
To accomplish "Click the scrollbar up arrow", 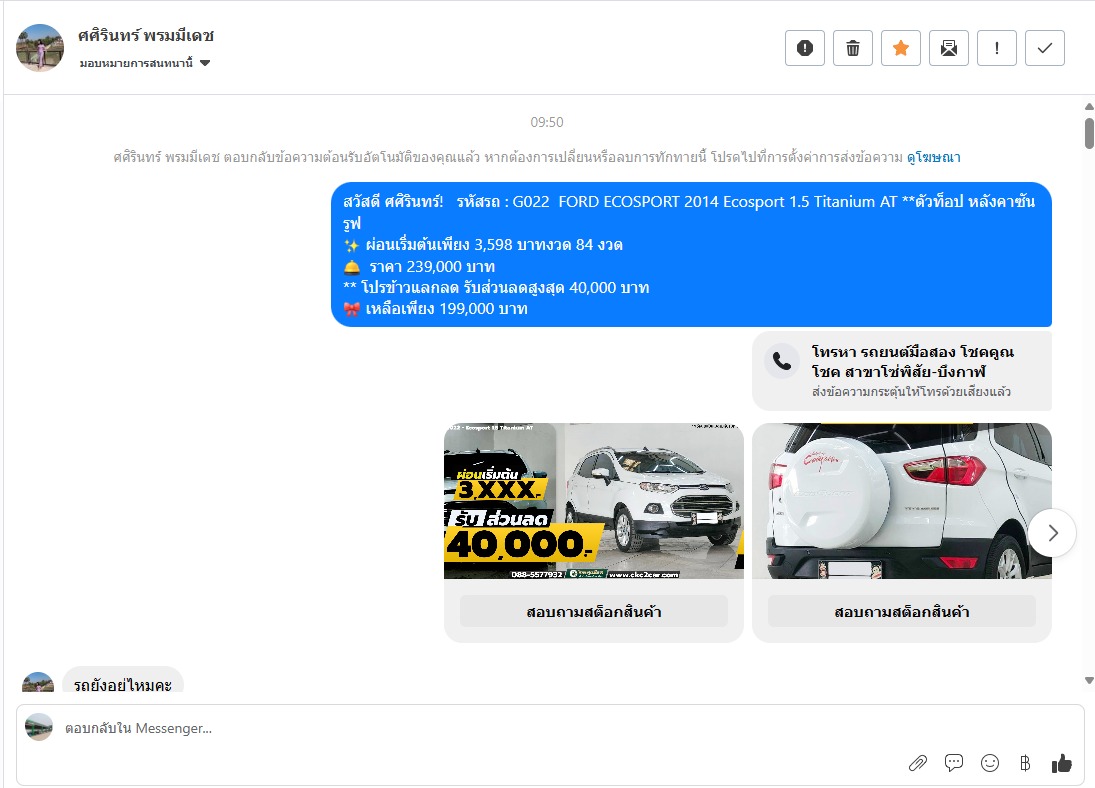I will (x=1089, y=107).
